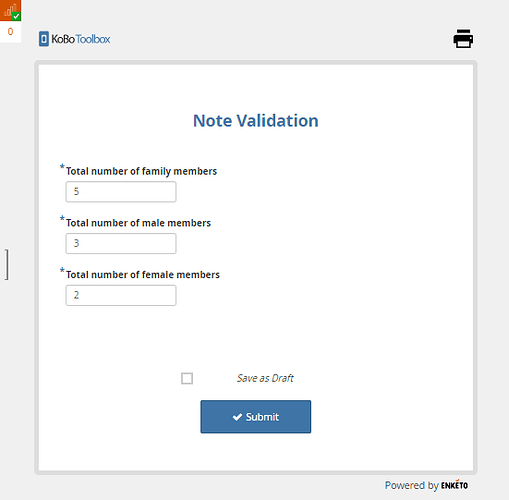Click the required asterisk beside family members
Image resolution: width=509 pixels, height=500 pixels.
coord(62,167)
